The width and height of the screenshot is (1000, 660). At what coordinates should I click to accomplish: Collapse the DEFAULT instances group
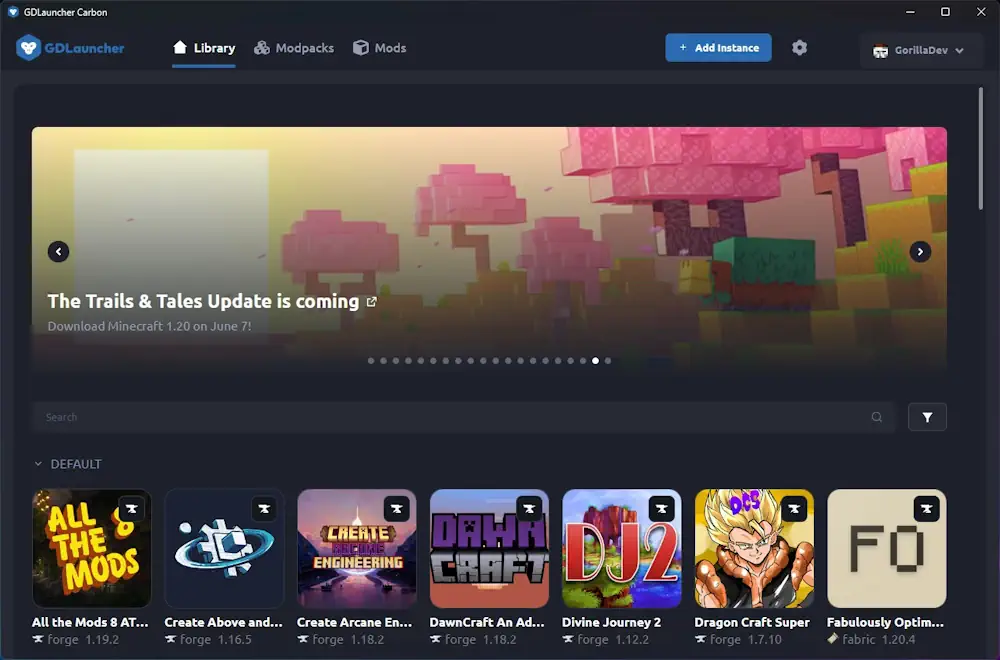point(38,463)
